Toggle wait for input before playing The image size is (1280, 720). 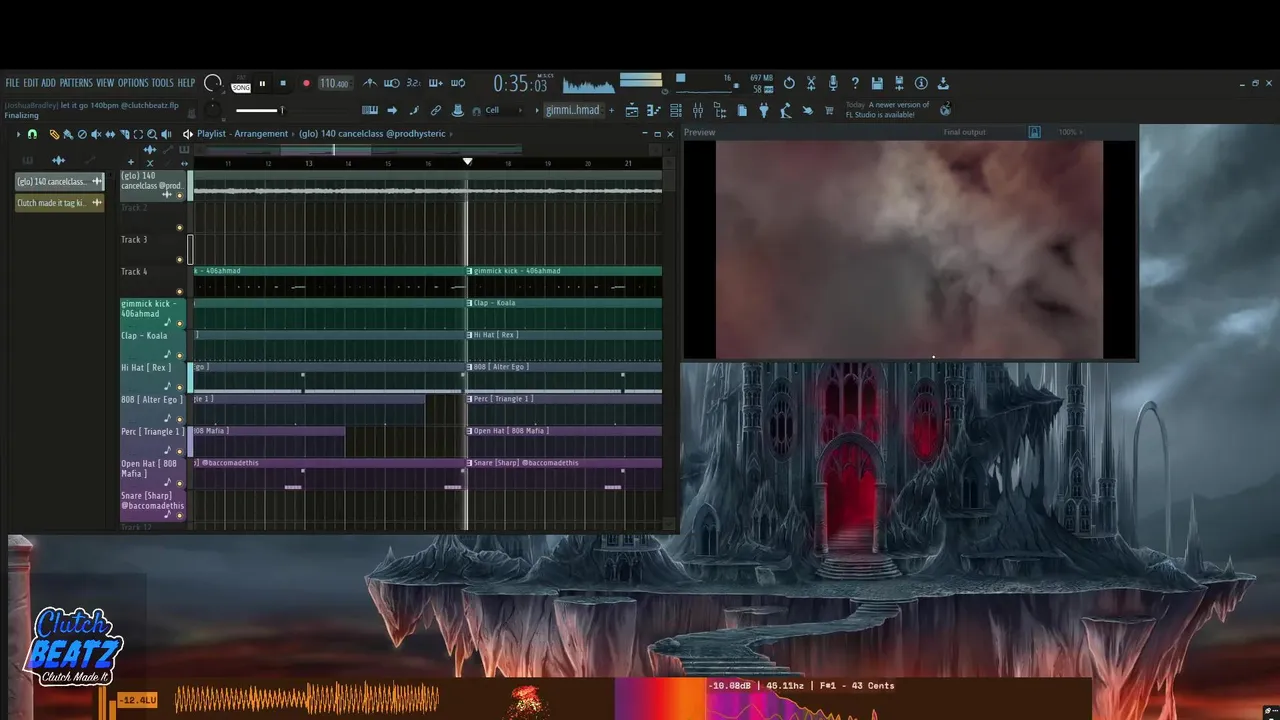tap(392, 83)
